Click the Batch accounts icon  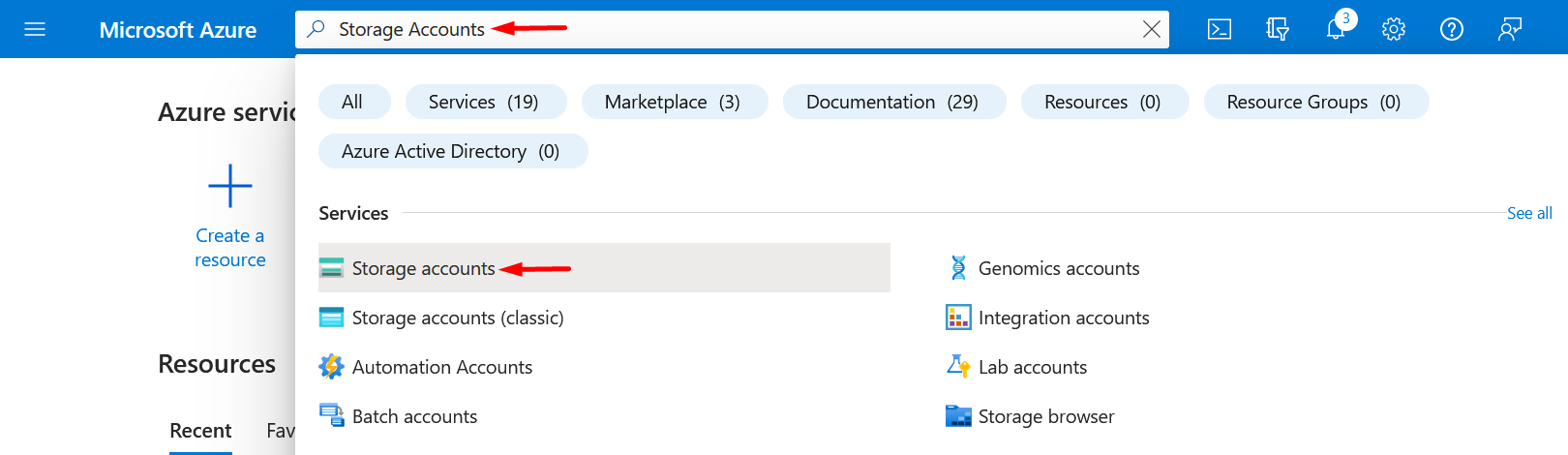pos(331,416)
